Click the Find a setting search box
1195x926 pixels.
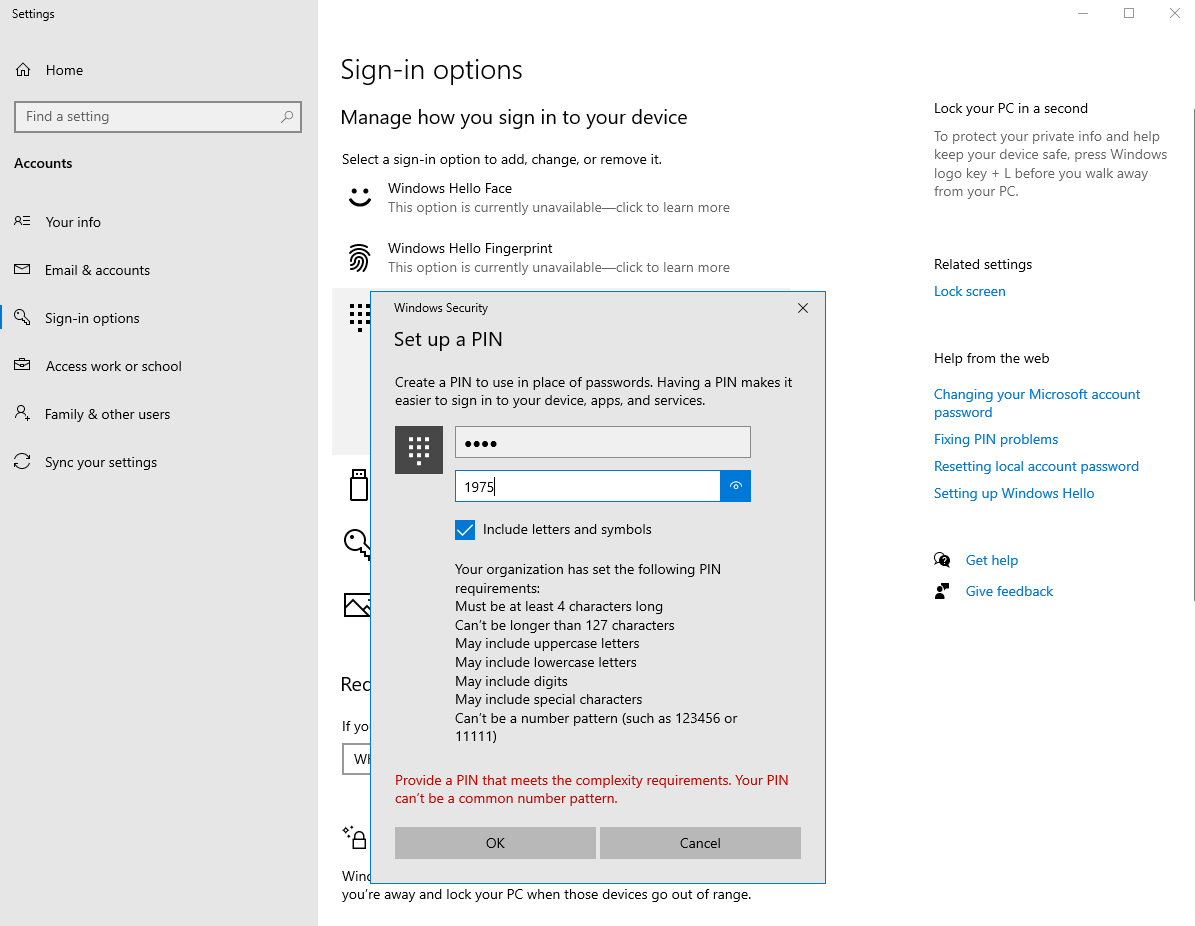pos(157,117)
